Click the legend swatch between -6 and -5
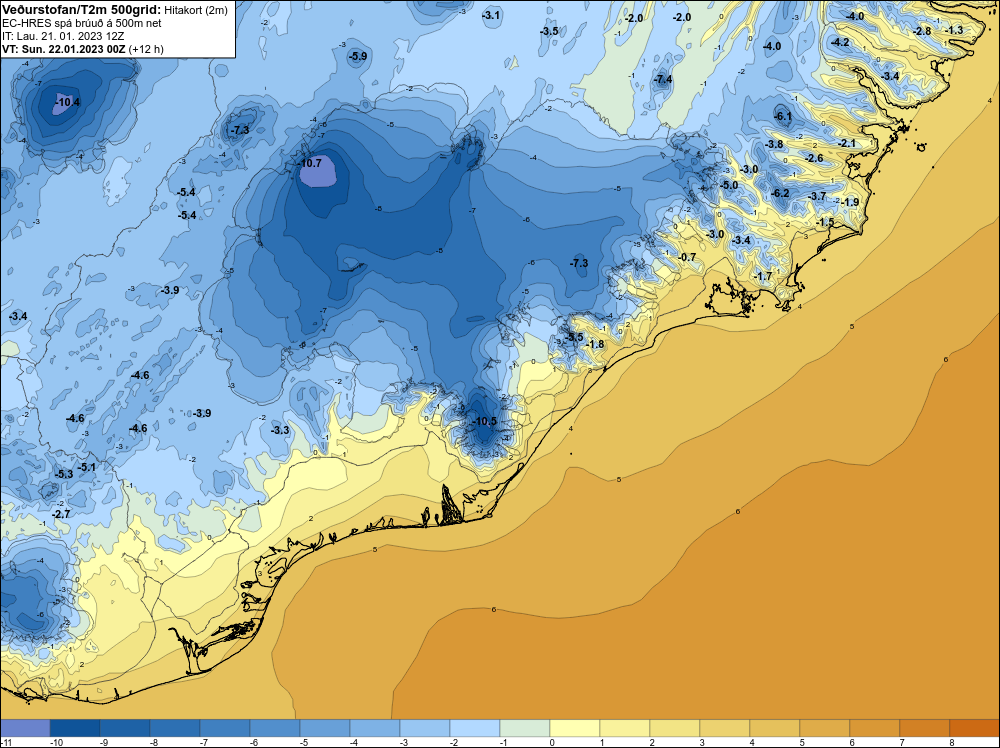1000x748 pixels. tap(275, 728)
